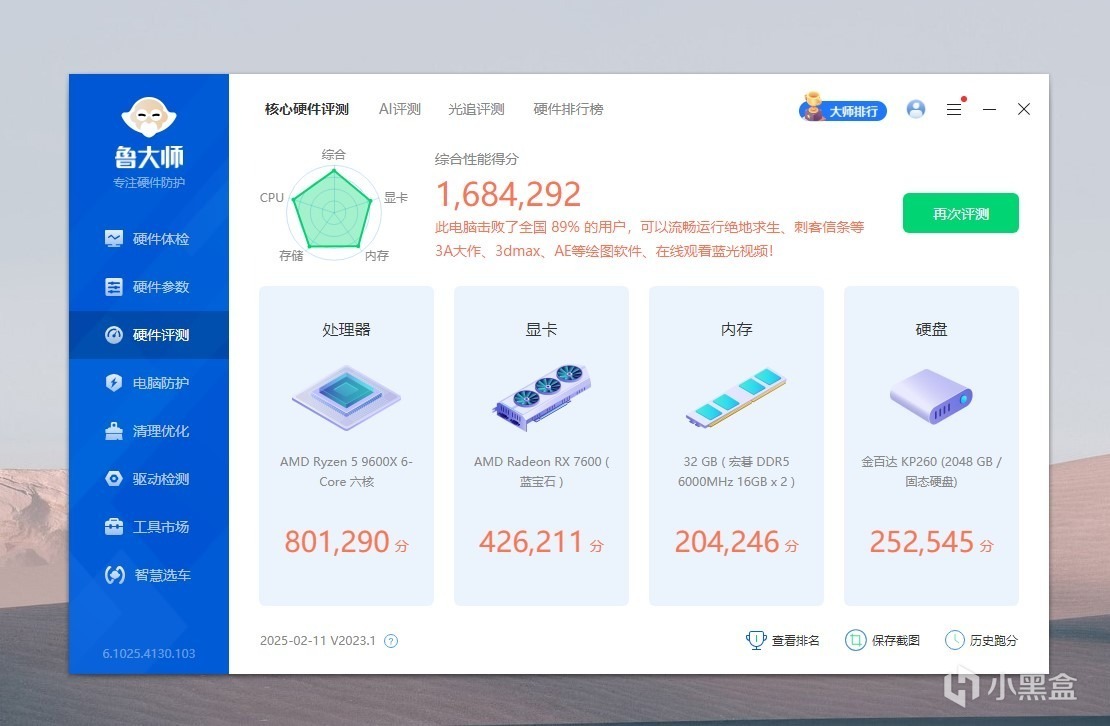Open 硬件参数 in the sidebar
This screenshot has height=726, width=1110.
coord(148,287)
